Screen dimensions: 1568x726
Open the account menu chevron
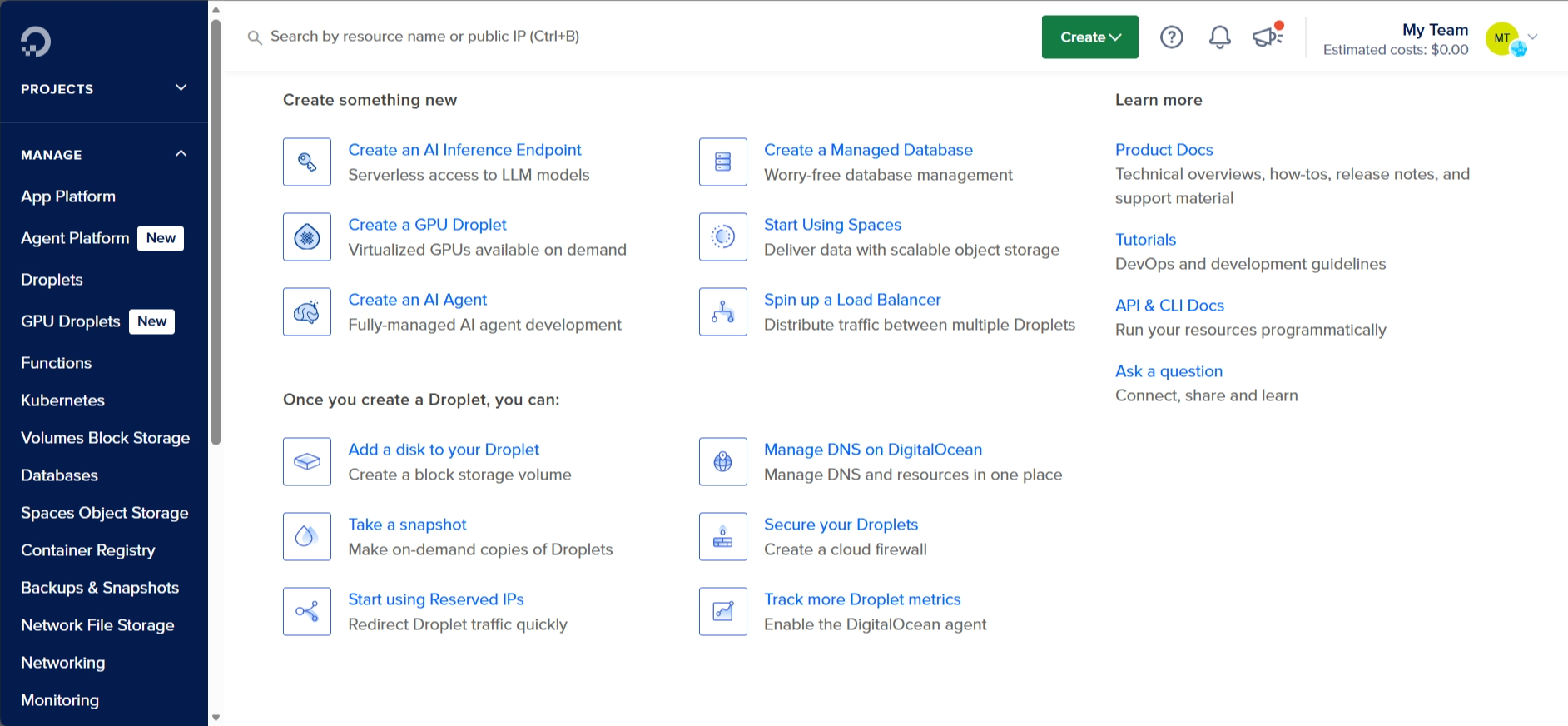pos(1532,37)
